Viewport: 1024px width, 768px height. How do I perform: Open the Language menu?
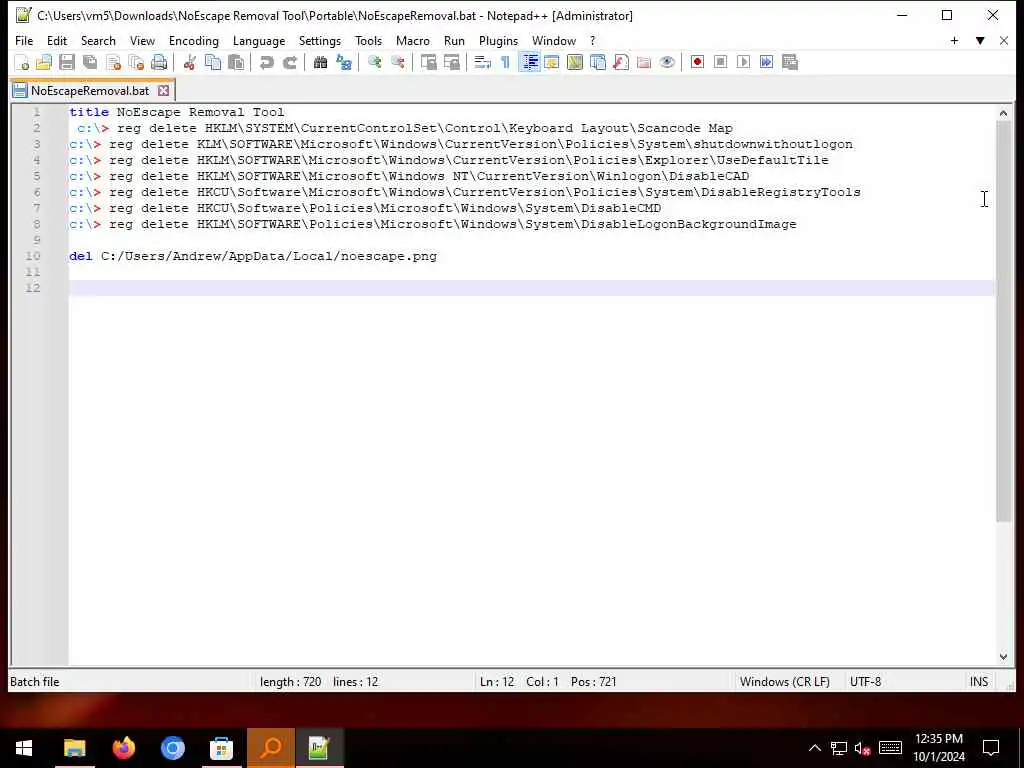coord(259,40)
